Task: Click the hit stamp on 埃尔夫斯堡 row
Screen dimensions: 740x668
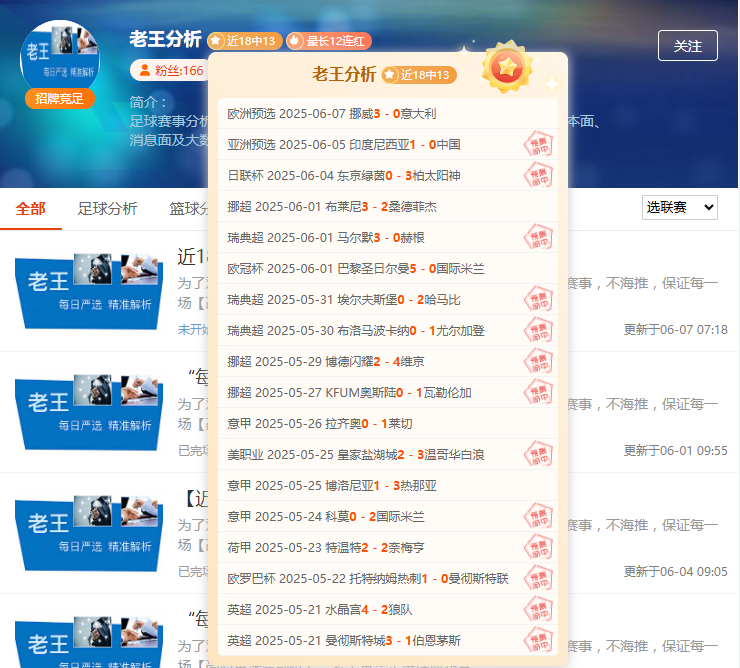Action: (x=538, y=300)
